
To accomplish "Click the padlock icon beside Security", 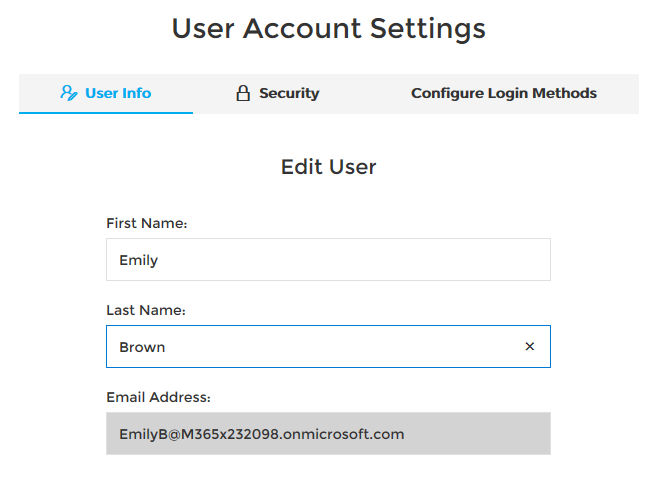I will 242,93.
